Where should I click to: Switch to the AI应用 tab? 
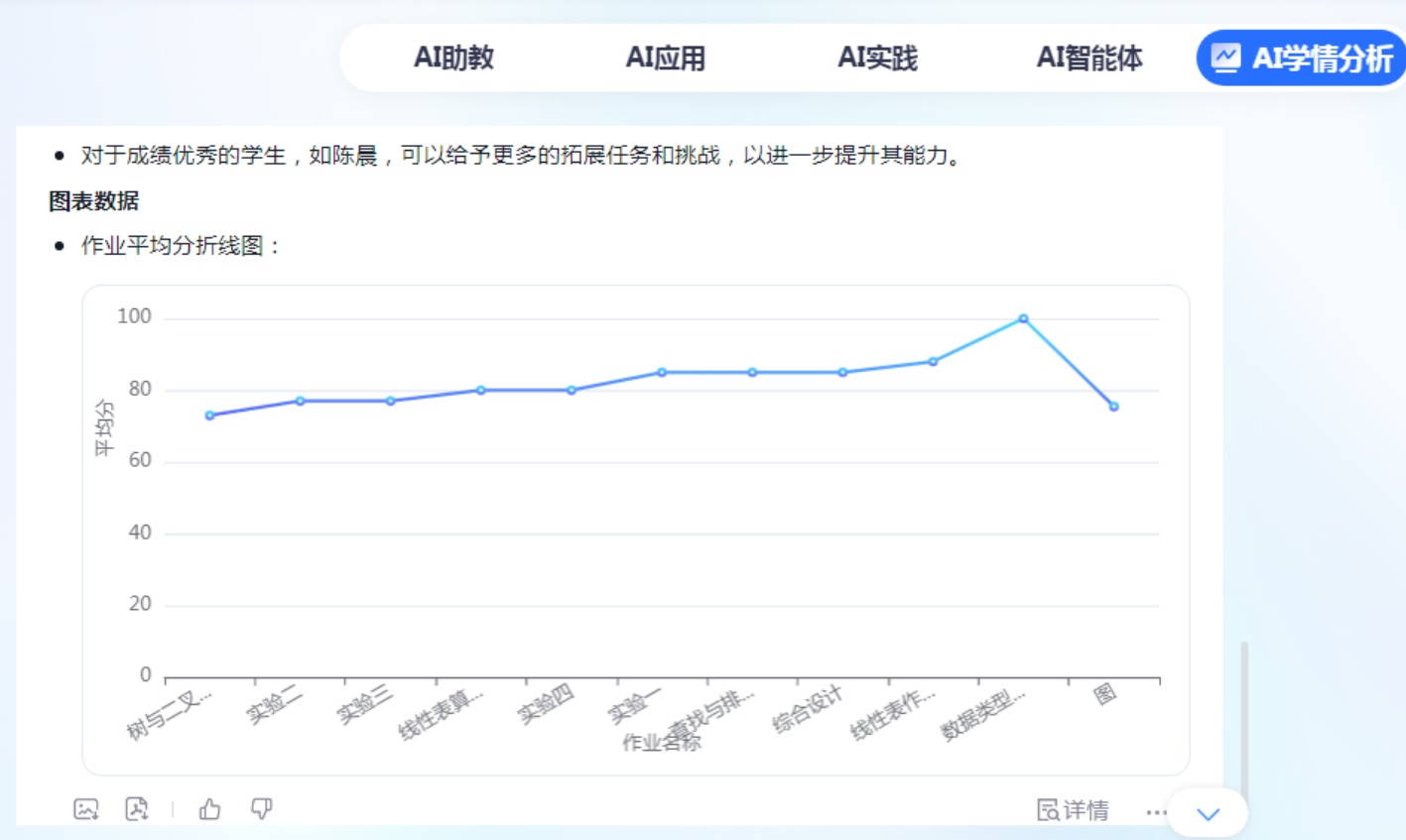pos(665,58)
